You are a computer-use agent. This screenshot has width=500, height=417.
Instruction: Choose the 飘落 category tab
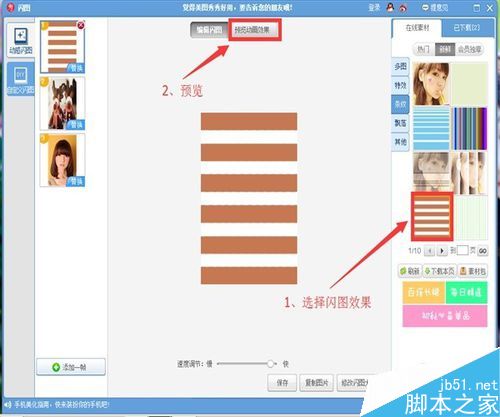(400, 123)
